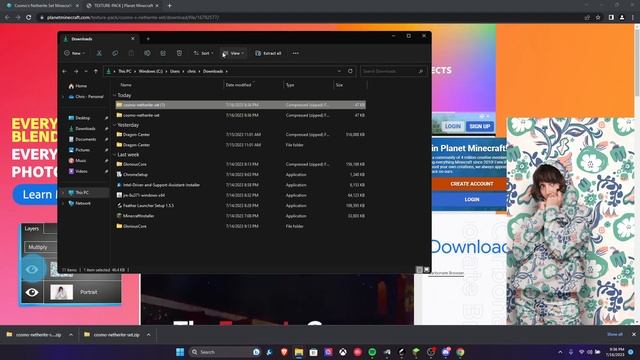
Task: Go up one folder level in Explorer
Action: click(x=96, y=71)
